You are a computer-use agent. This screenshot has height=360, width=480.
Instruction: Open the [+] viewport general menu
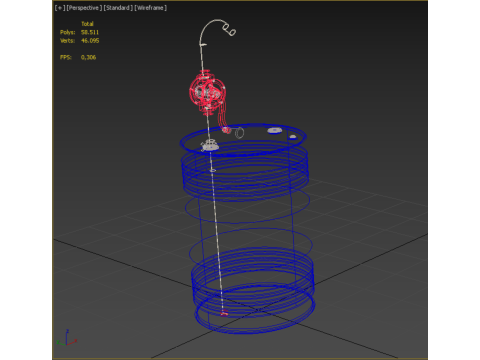(60, 8)
